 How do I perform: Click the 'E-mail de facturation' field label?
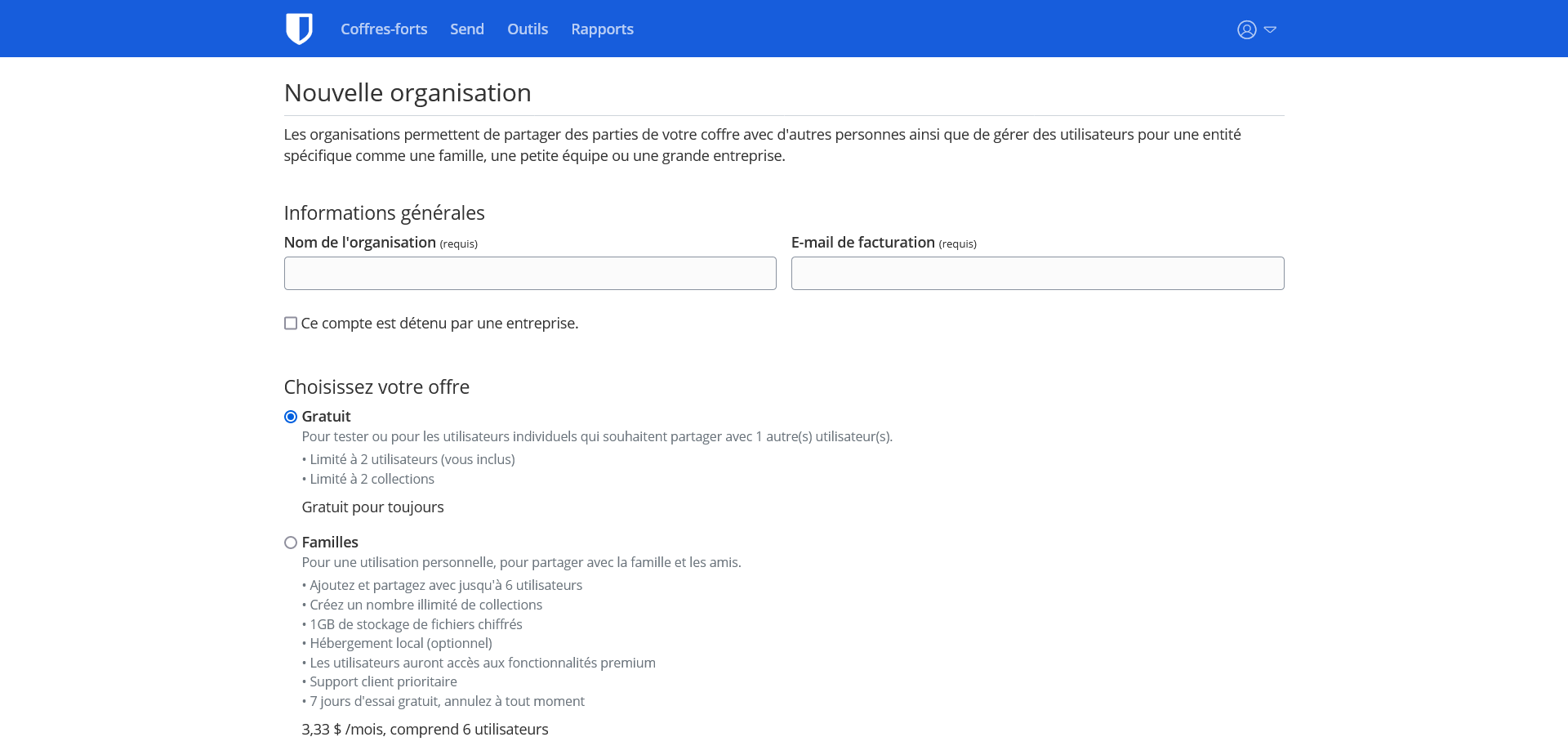(x=862, y=243)
